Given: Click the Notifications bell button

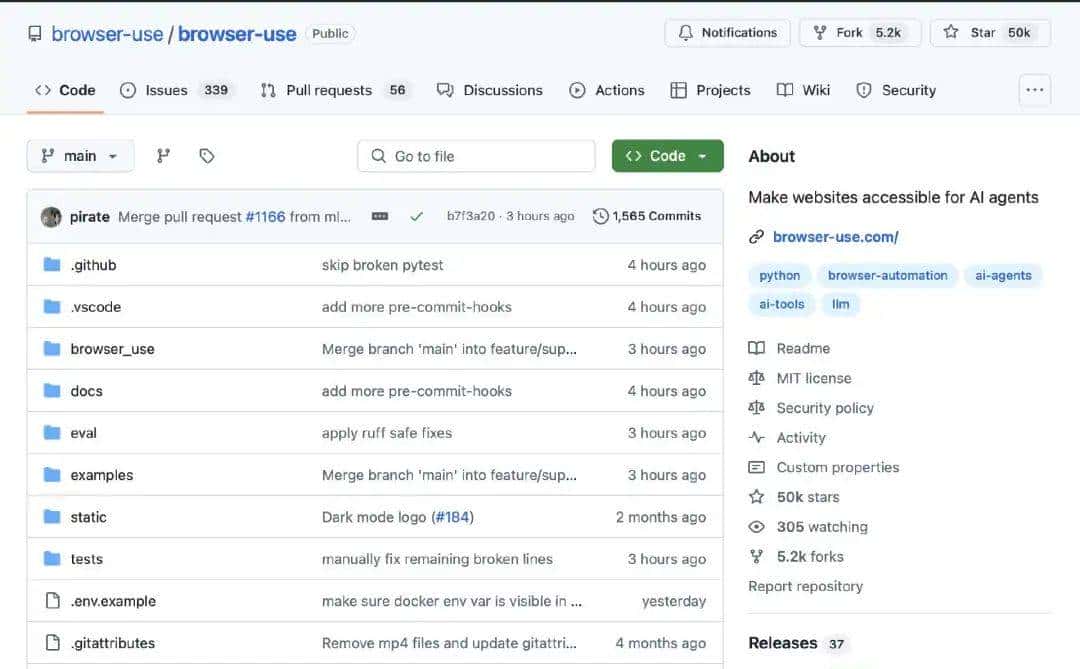Looking at the screenshot, I should [727, 33].
